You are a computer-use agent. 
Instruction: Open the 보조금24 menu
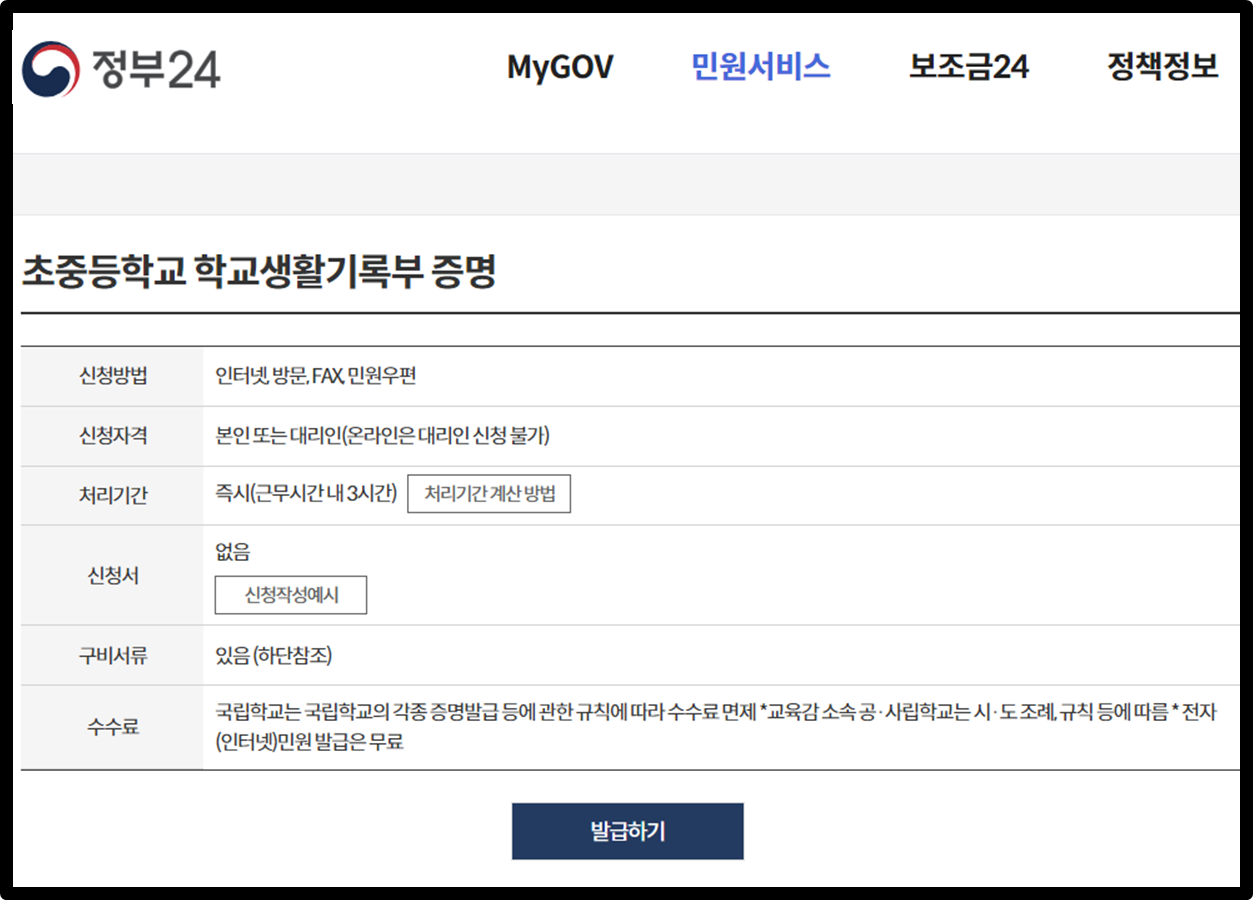(x=966, y=68)
